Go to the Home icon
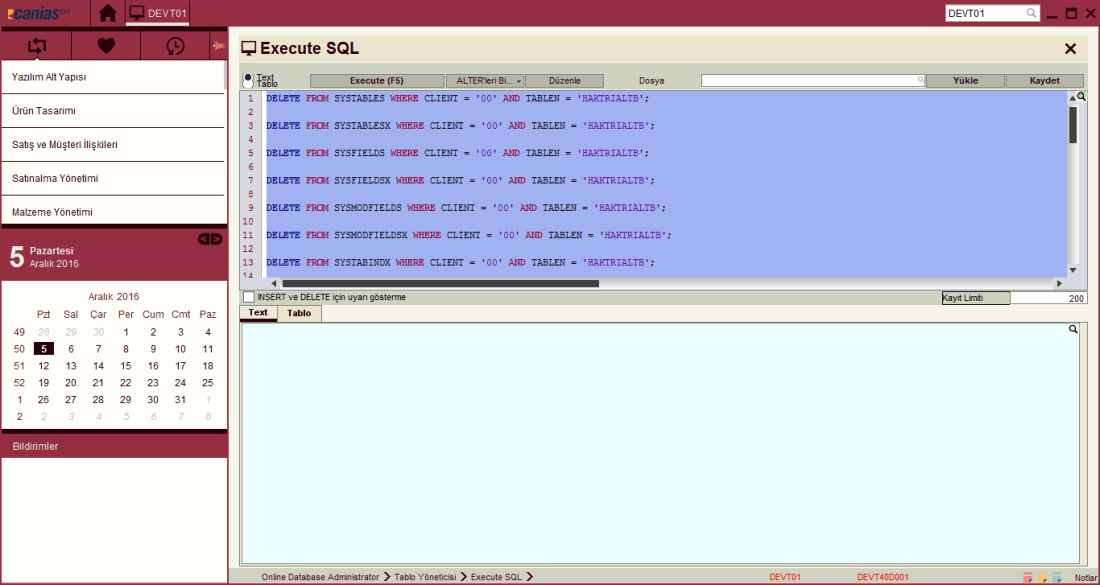The image size is (1100, 585). [108, 14]
